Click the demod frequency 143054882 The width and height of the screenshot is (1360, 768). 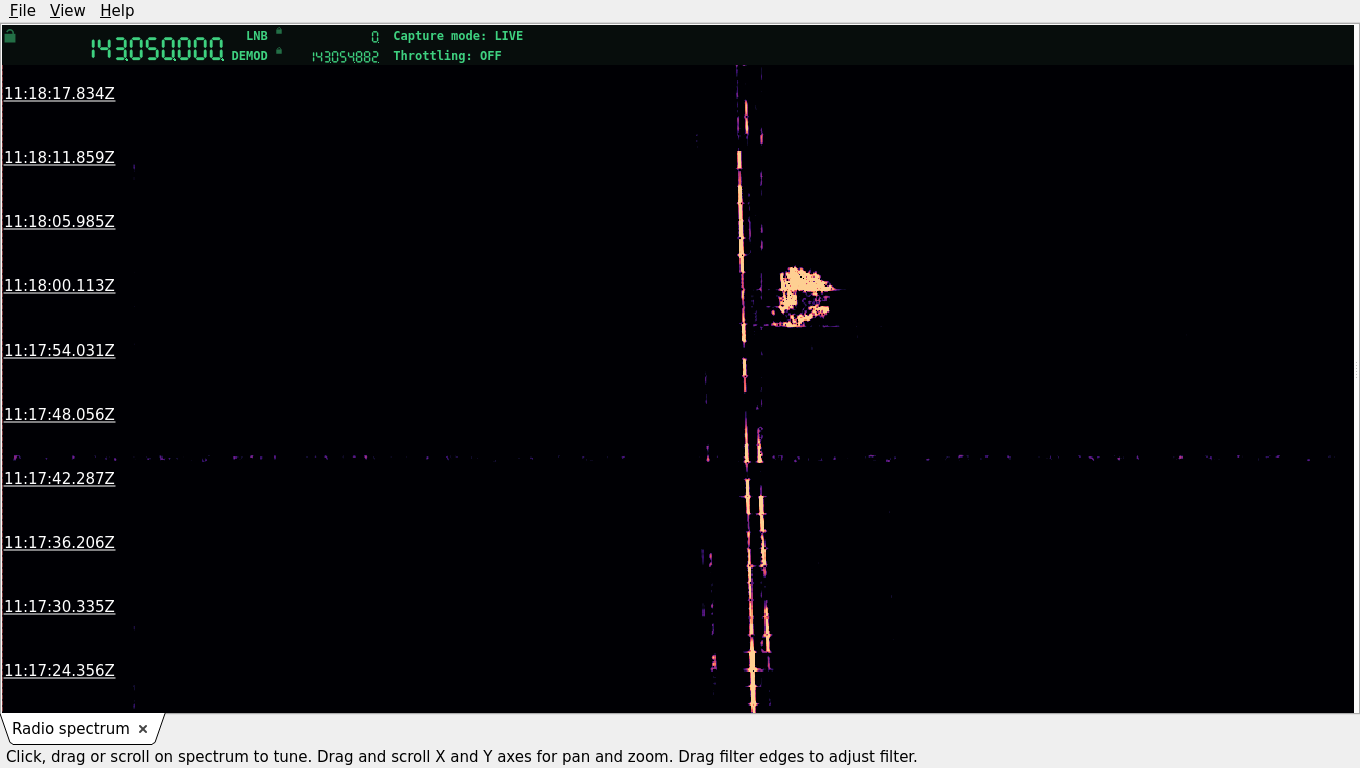(x=345, y=57)
